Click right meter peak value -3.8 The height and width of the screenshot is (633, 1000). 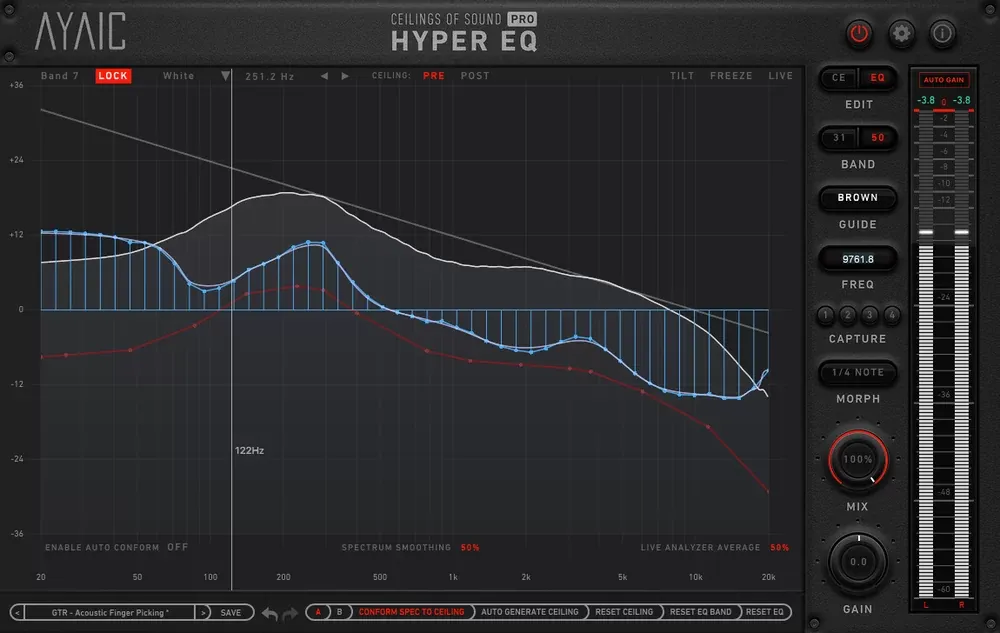961,101
